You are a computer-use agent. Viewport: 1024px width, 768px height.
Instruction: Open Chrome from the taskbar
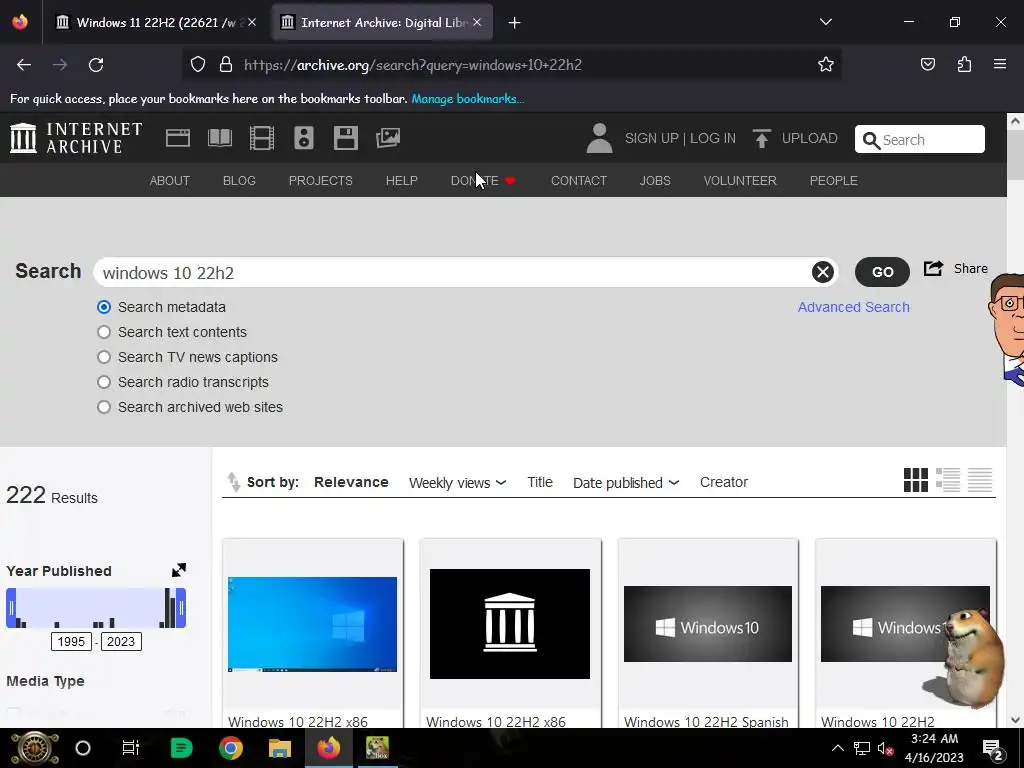click(x=231, y=748)
